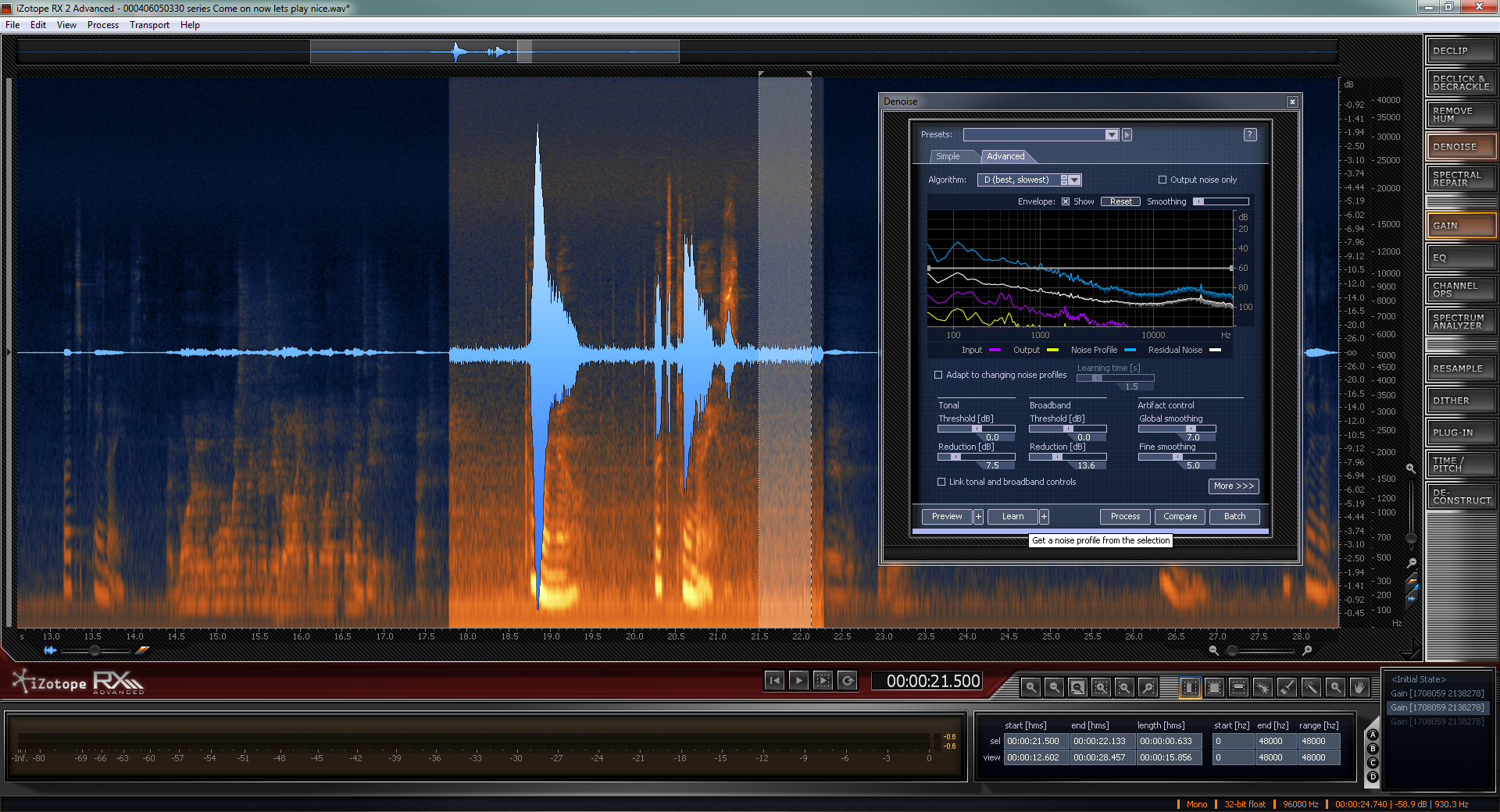Close the Denoise panel
The height and width of the screenshot is (812, 1500).
point(1292,101)
